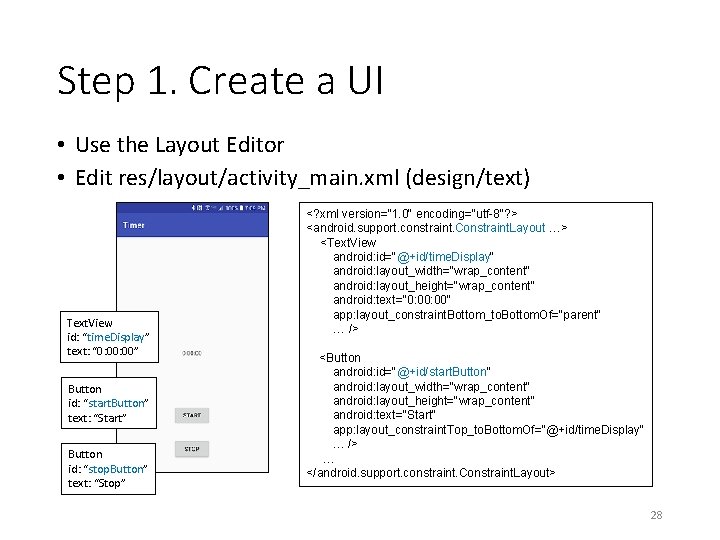Click the Timer app bar title

134,225
